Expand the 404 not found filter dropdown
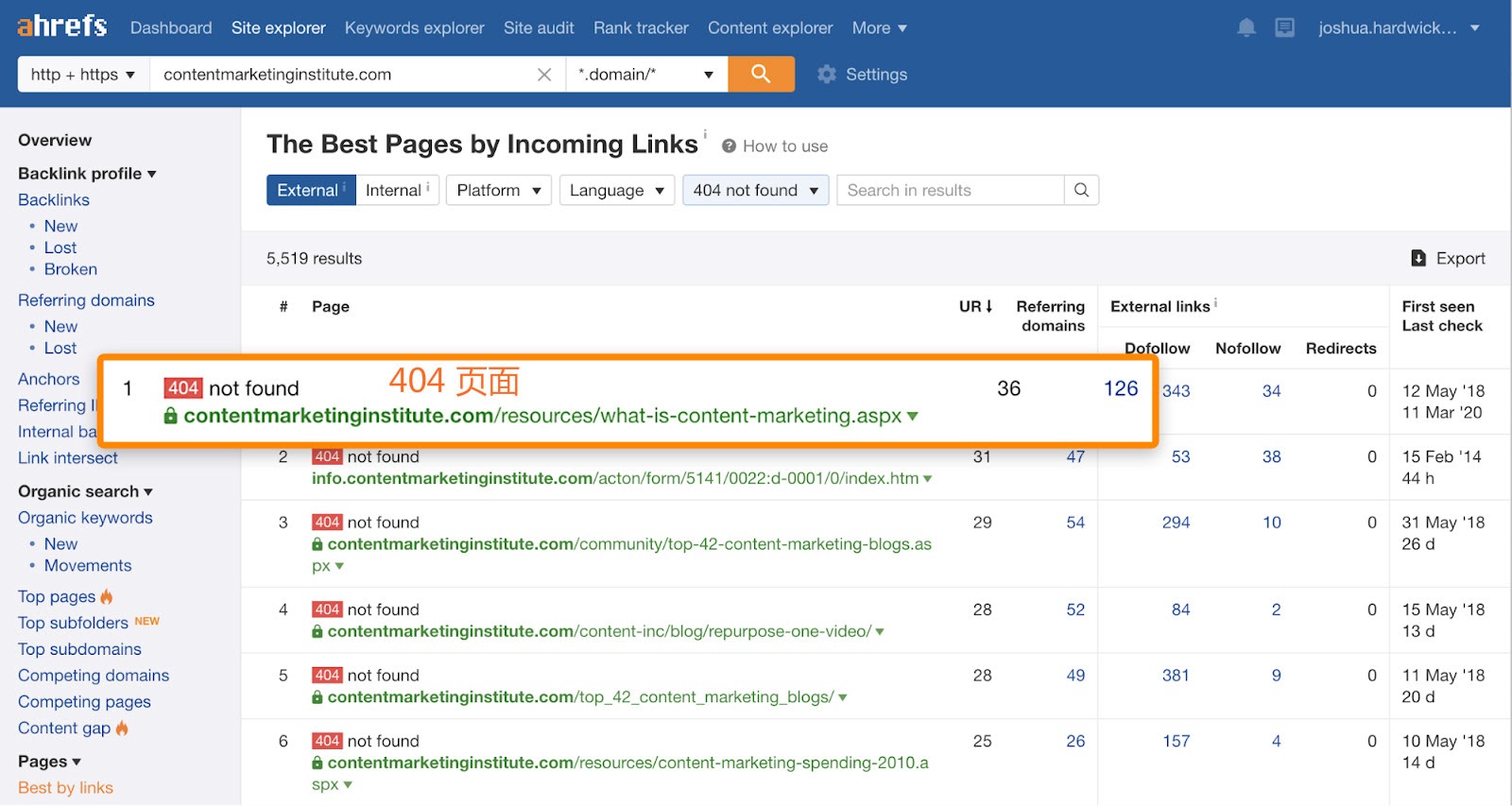Screen dimensions: 1512x806 pos(755,190)
